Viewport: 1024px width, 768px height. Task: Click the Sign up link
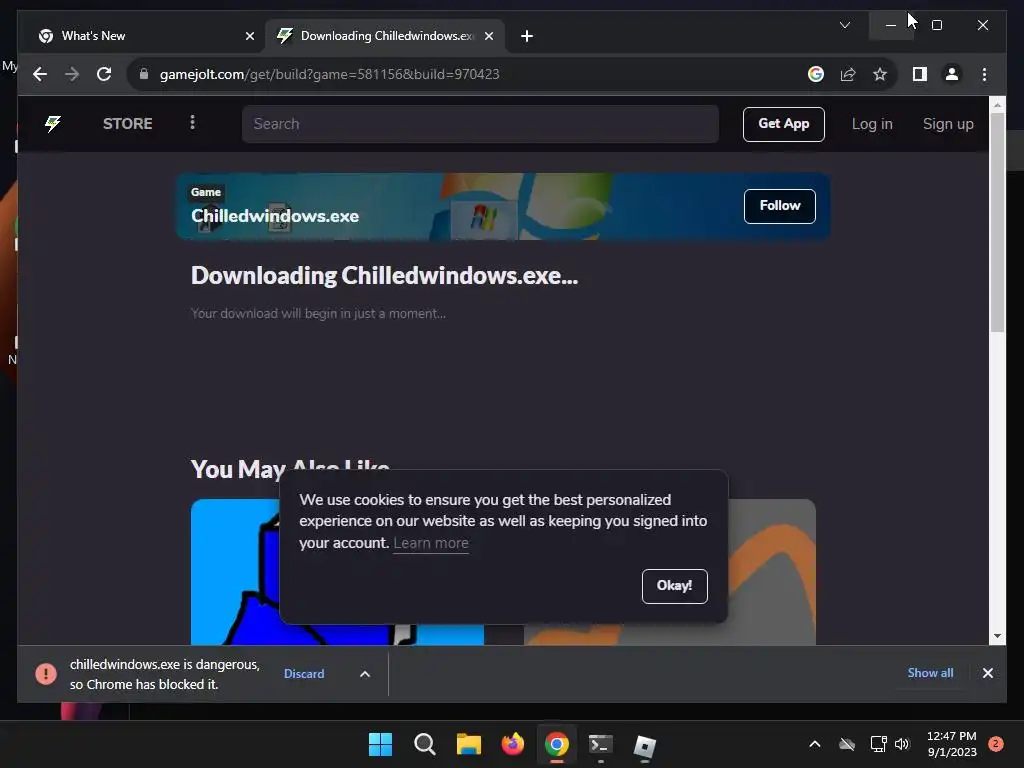(x=948, y=124)
